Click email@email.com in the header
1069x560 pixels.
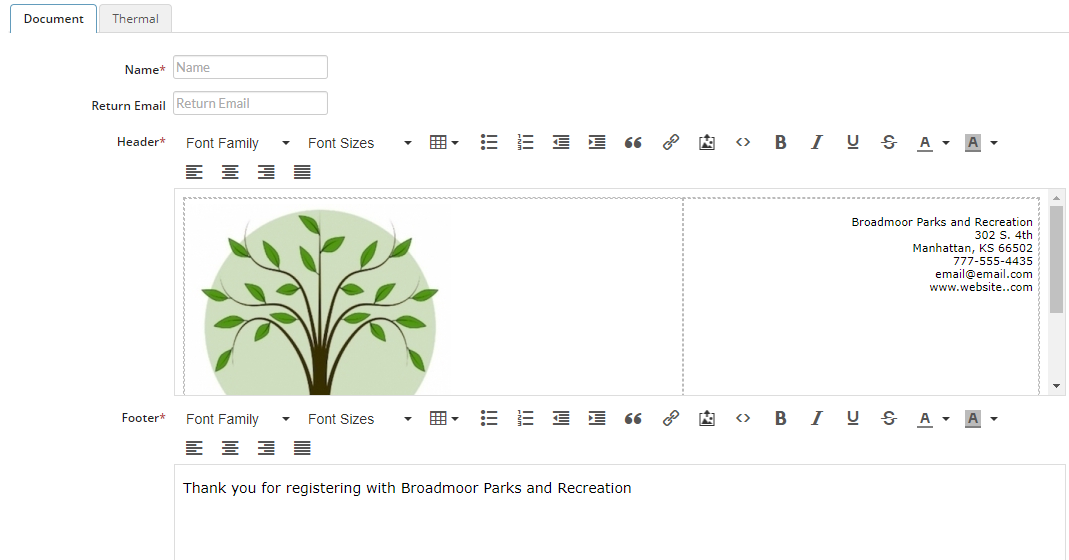(x=984, y=274)
